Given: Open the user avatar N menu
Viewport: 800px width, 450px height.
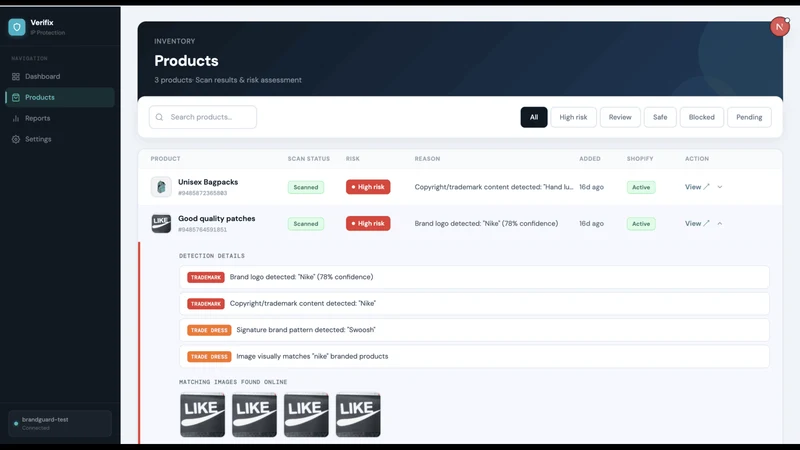Looking at the screenshot, I should [x=780, y=27].
